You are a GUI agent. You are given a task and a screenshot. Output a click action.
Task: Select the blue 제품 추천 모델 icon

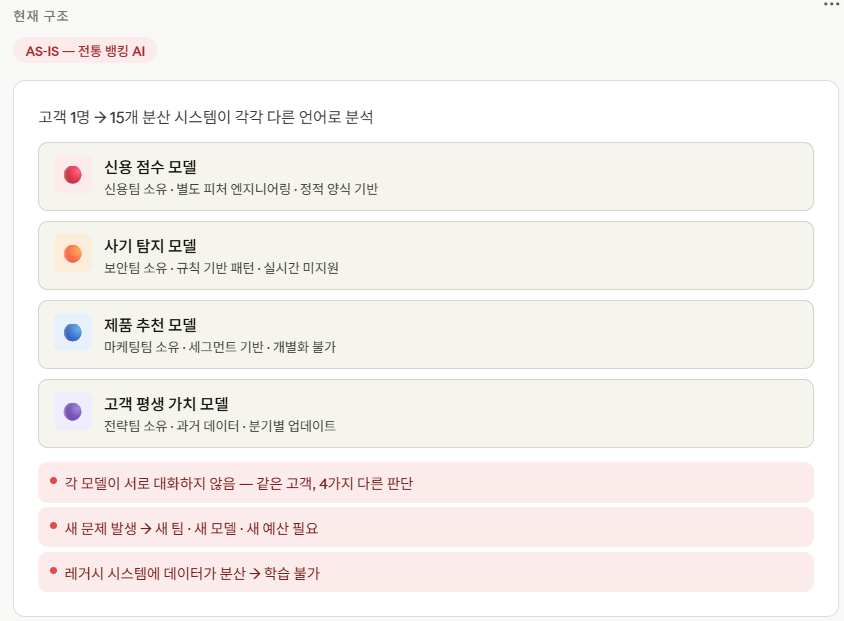pos(71,331)
